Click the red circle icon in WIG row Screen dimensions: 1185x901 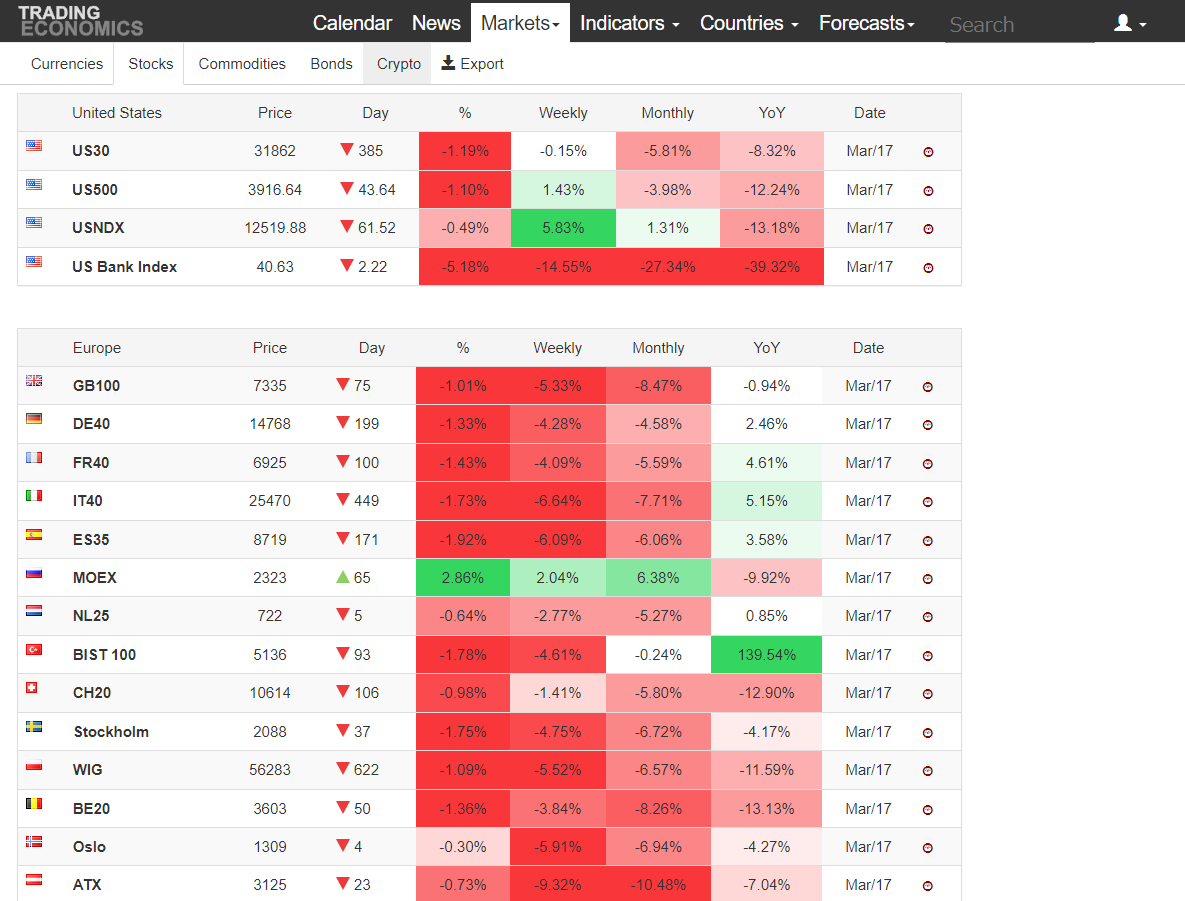click(927, 771)
